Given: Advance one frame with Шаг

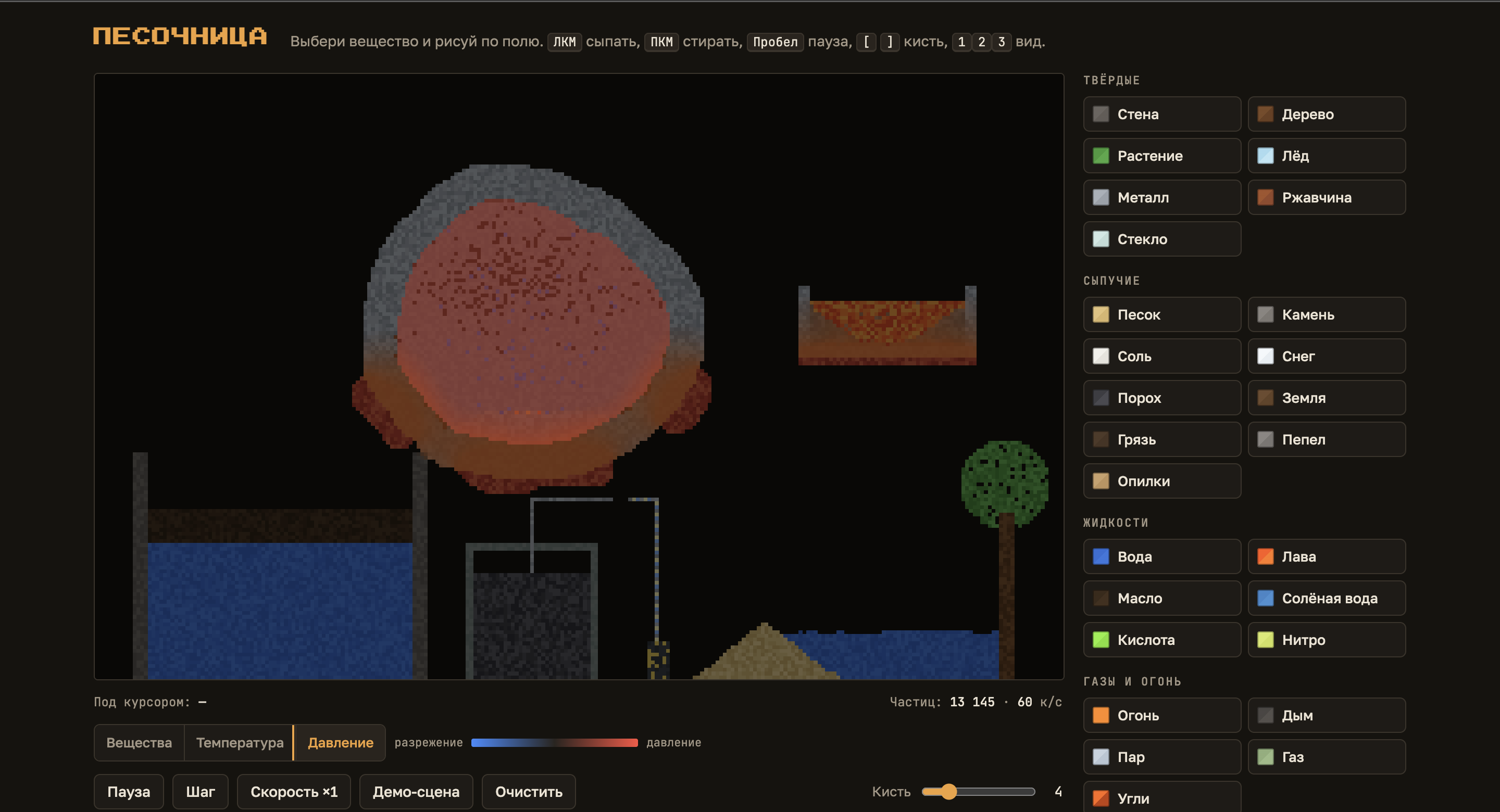Looking at the screenshot, I should [201, 792].
